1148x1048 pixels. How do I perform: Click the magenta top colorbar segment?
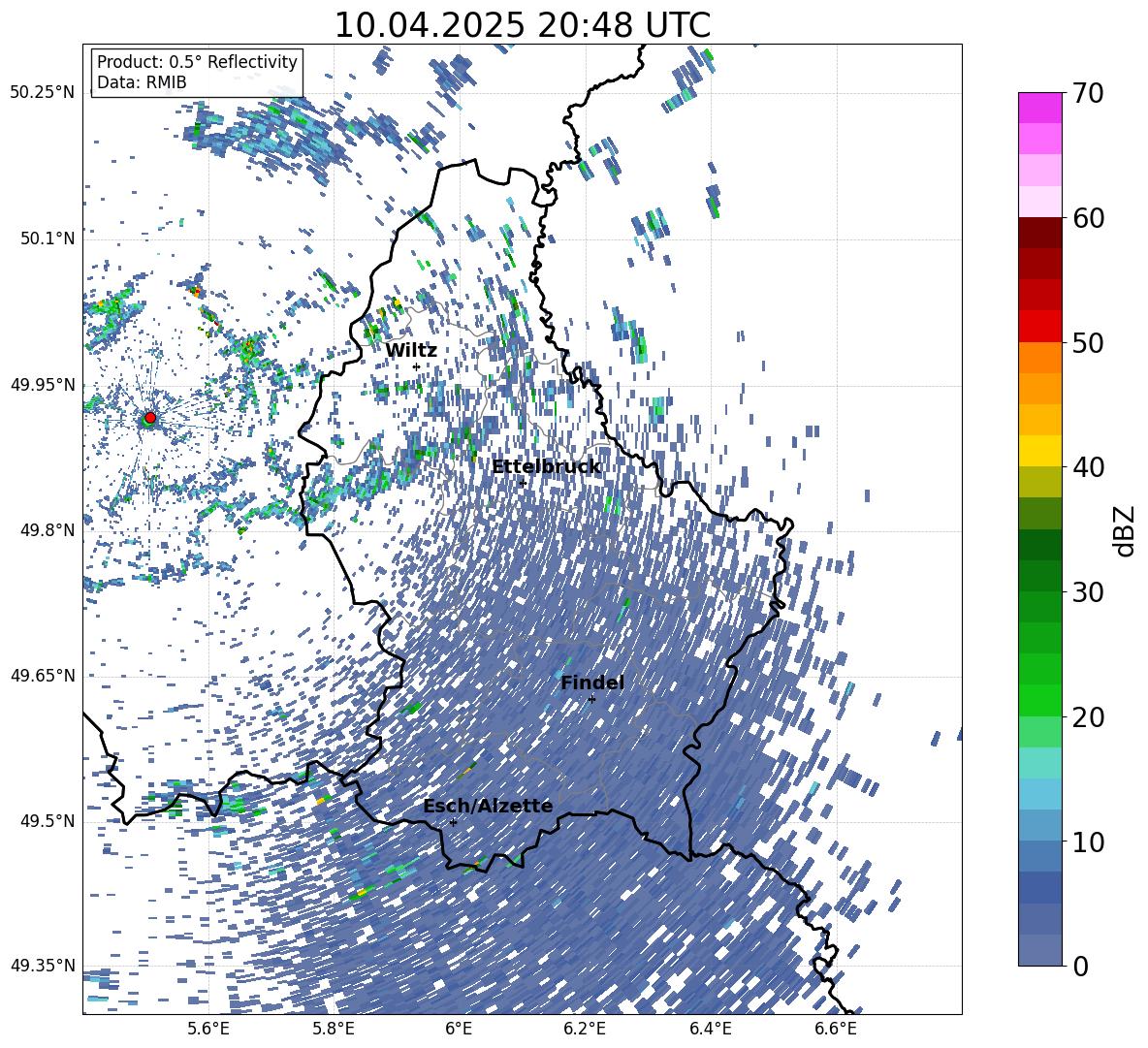pyautogui.click(x=1039, y=108)
